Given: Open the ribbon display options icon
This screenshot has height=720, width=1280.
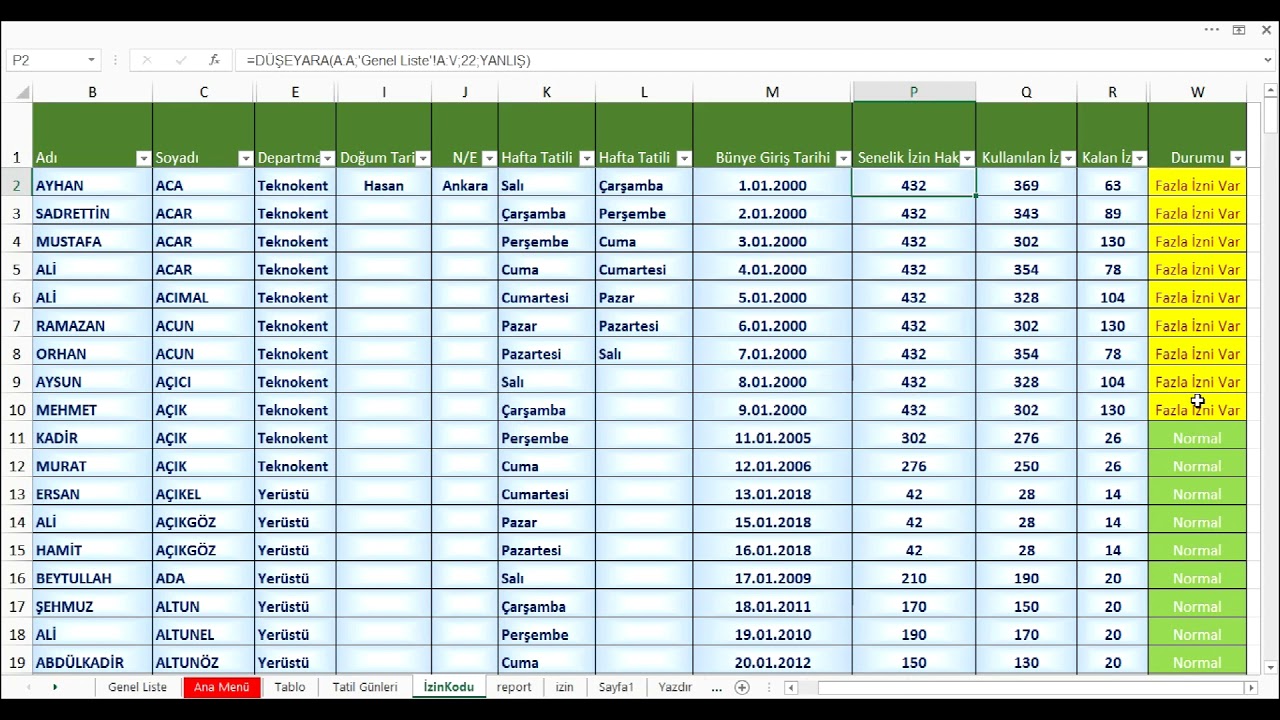Looking at the screenshot, I should [1239, 30].
